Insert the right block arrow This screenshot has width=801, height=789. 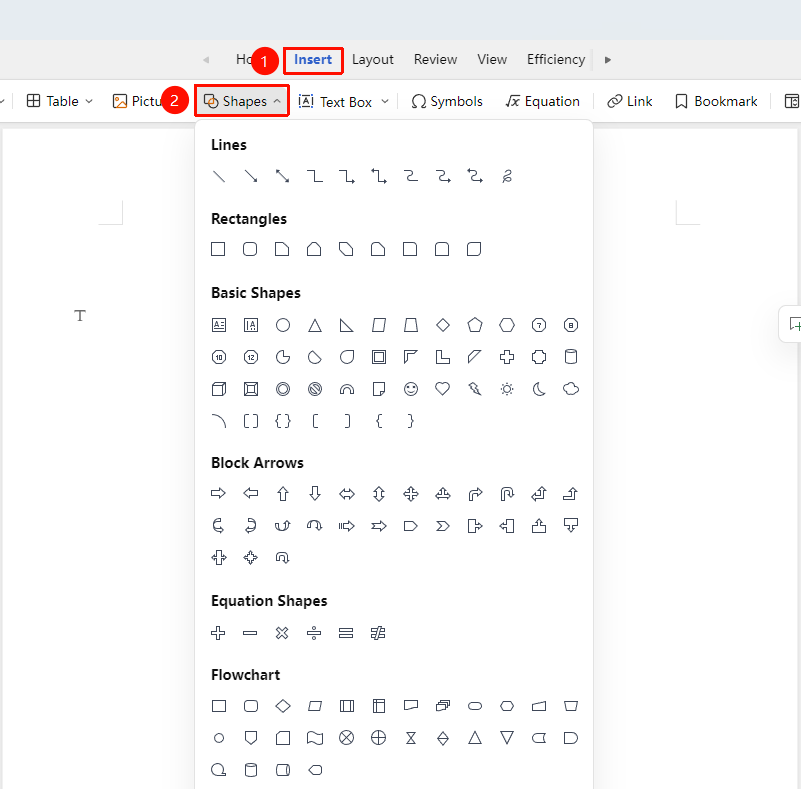pos(219,493)
